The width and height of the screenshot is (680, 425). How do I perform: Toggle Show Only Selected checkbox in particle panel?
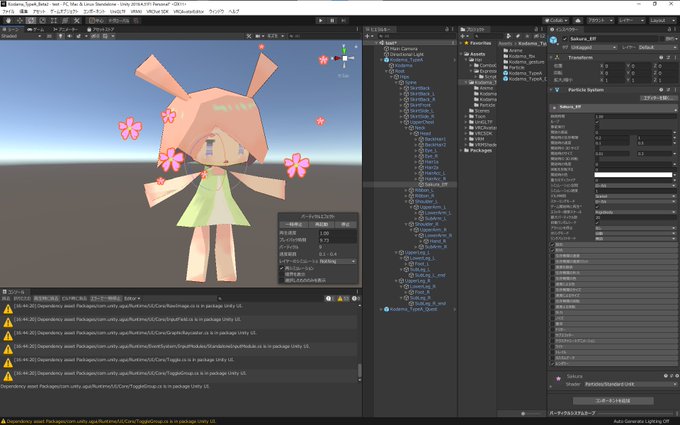(x=281, y=281)
